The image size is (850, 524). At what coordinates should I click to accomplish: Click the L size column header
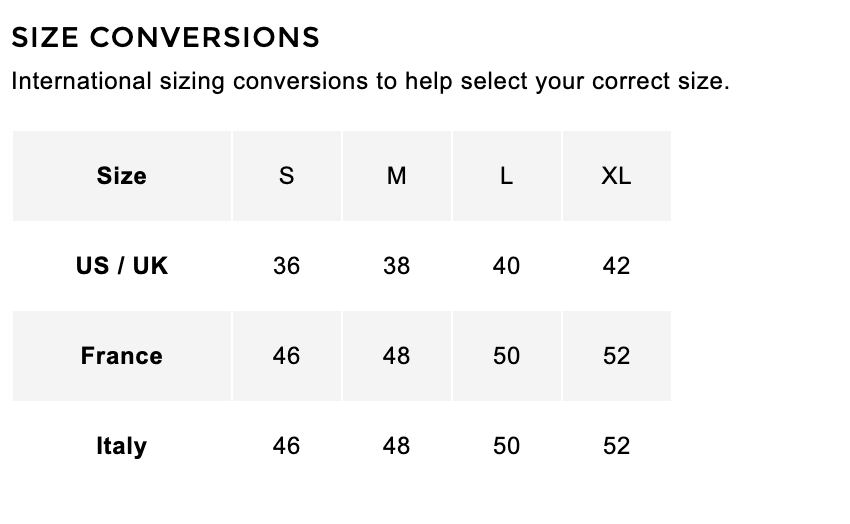coord(506,176)
